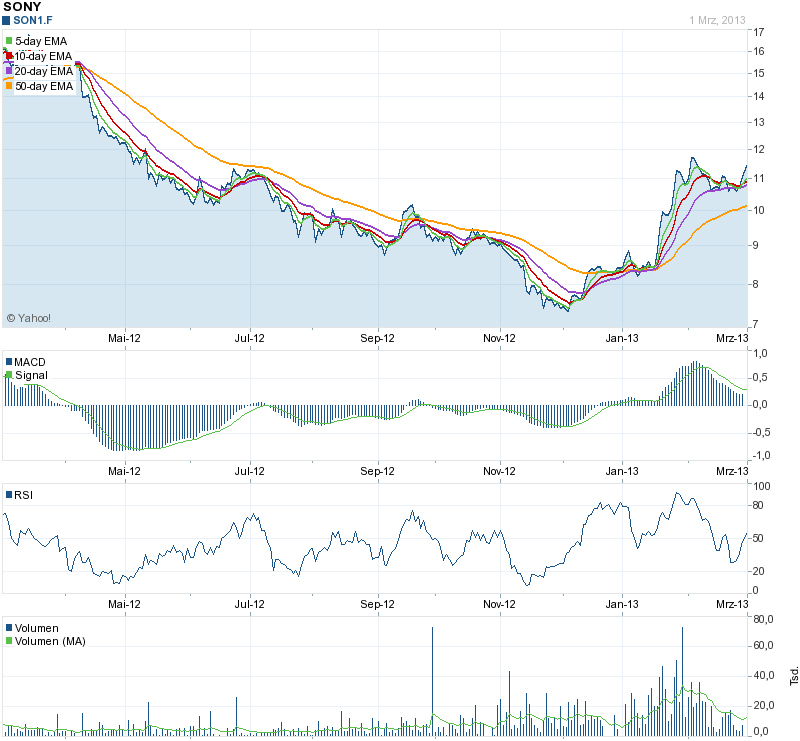Click the 1 Mrz, 2013 date label
This screenshot has width=800, height=741.
717,20
